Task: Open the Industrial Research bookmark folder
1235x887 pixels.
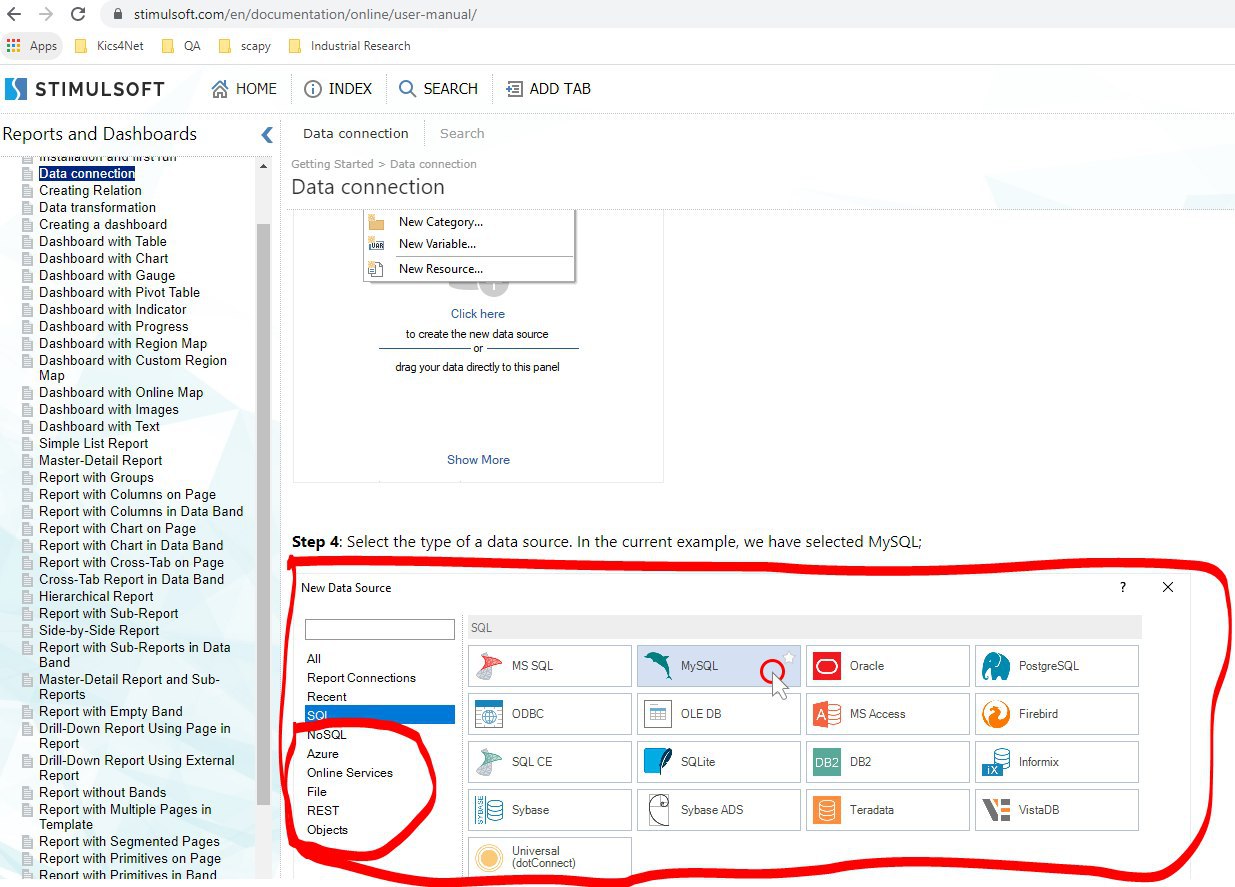Action: [349, 46]
